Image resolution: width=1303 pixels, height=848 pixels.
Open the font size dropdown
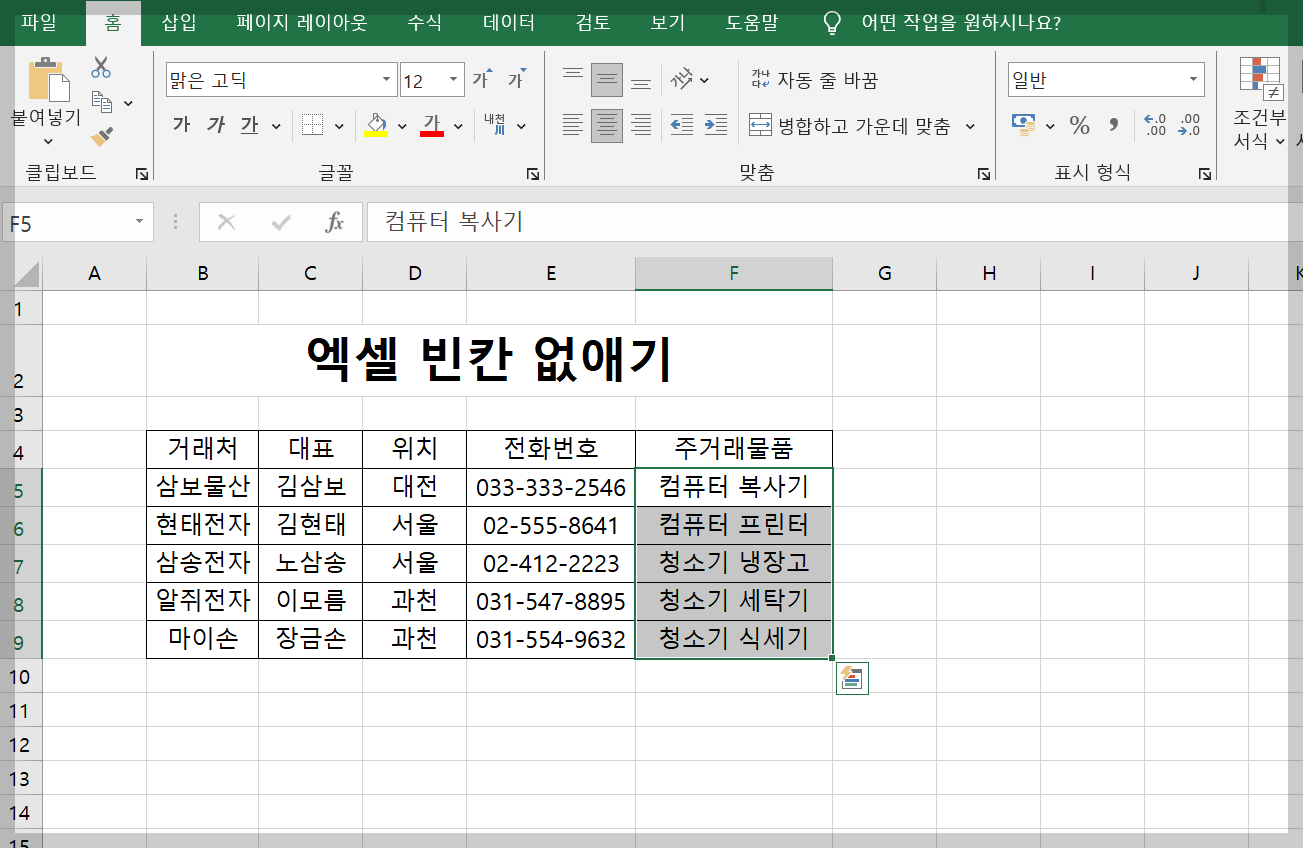point(452,78)
